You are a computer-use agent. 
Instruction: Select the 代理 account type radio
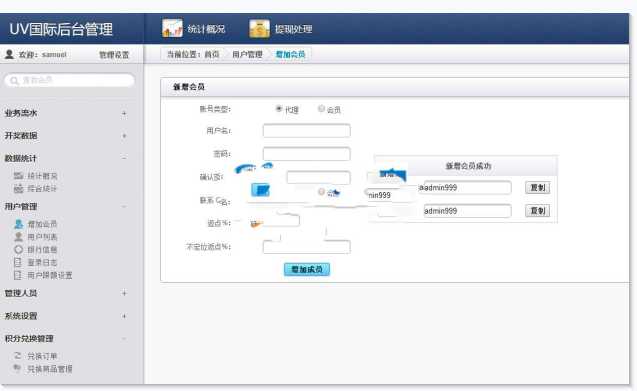click(279, 109)
